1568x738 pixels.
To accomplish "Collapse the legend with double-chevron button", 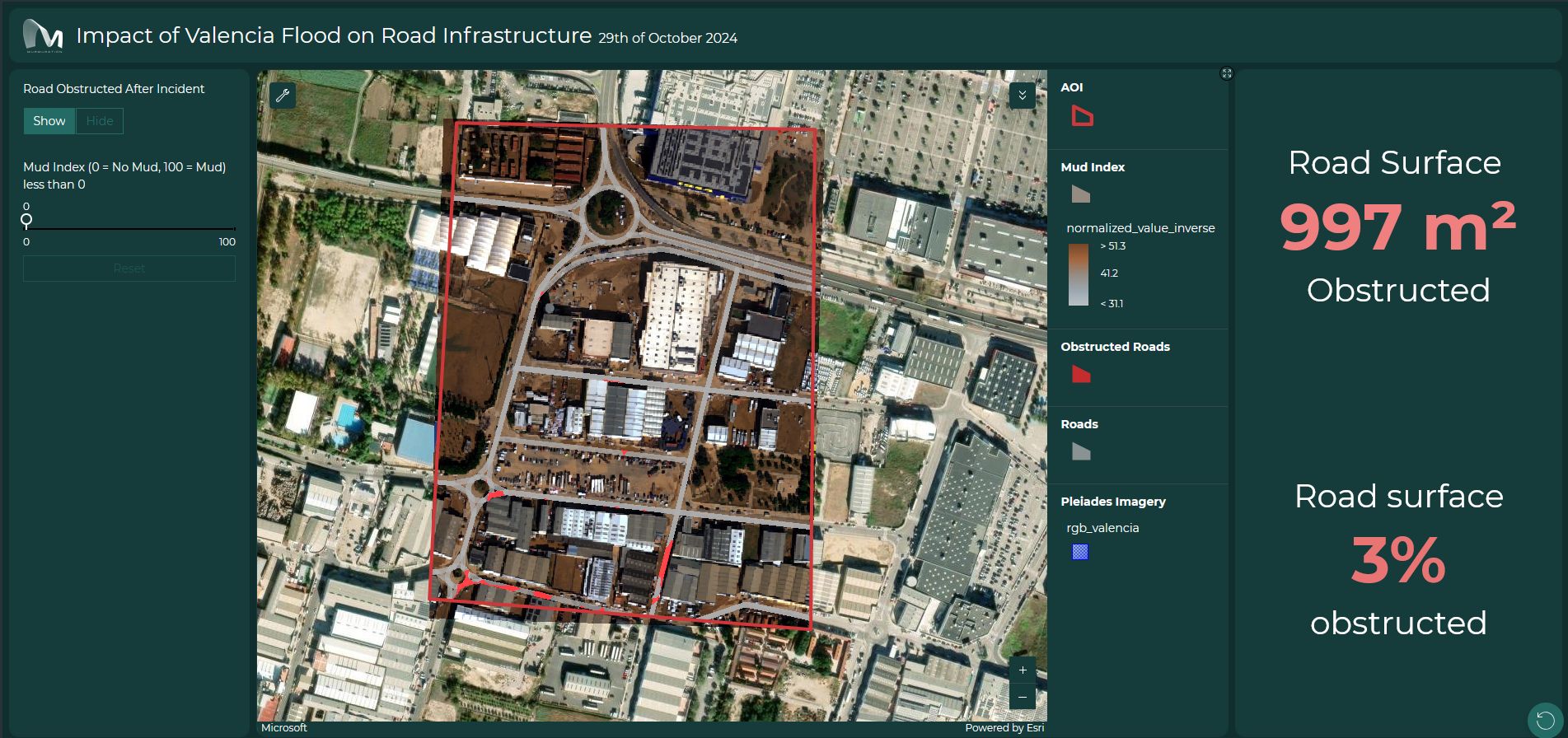I will 1022,96.
